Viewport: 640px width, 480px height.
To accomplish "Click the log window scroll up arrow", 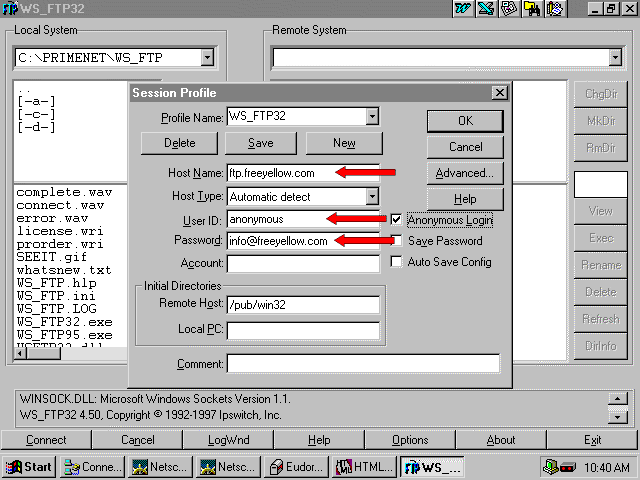I will click(617, 398).
